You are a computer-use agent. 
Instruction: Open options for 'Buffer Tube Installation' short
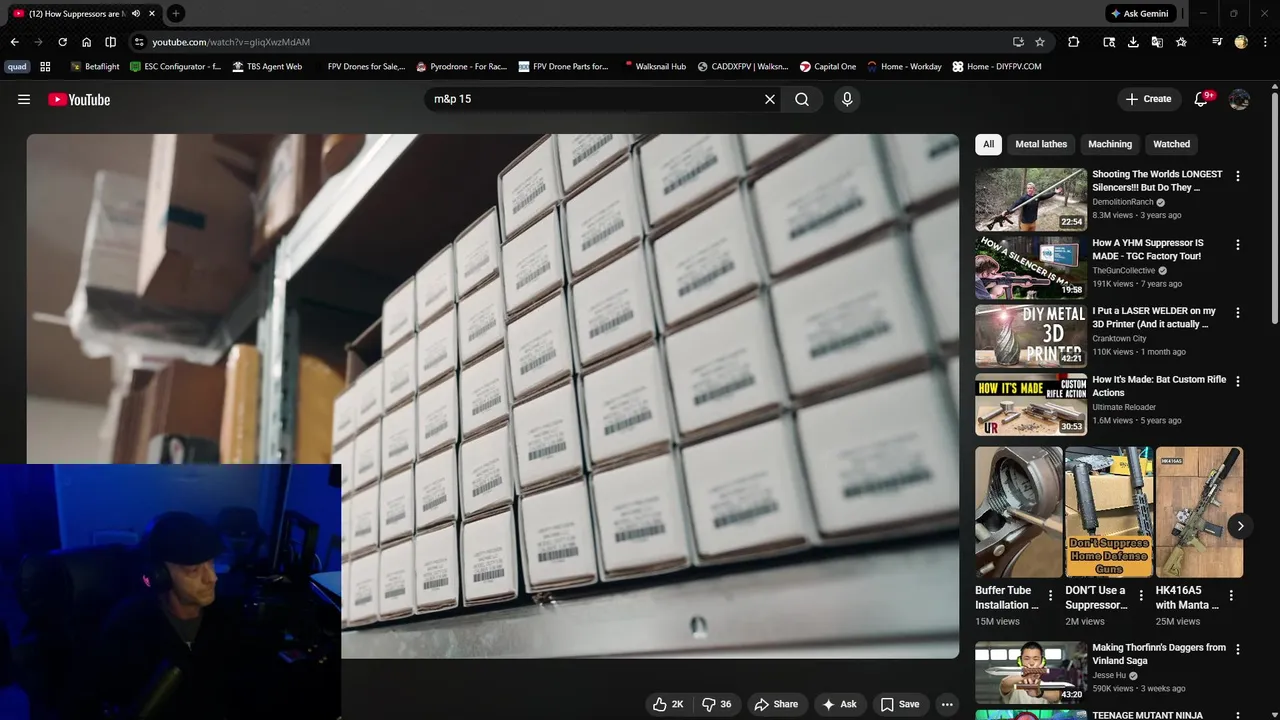tap(1051, 595)
